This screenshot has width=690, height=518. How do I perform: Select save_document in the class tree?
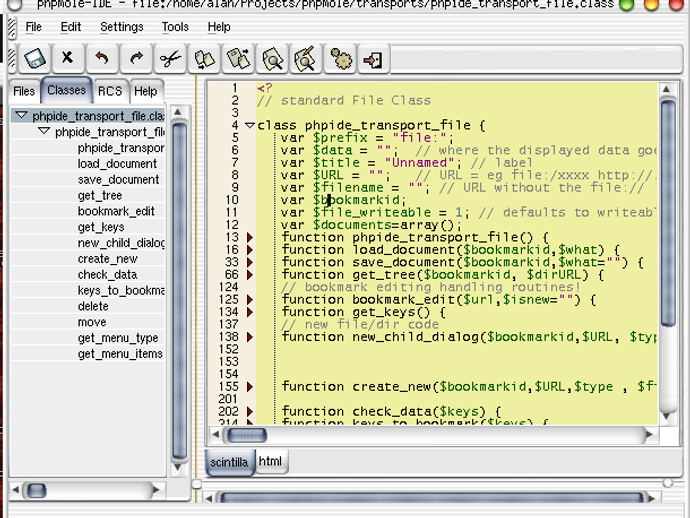click(x=118, y=180)
